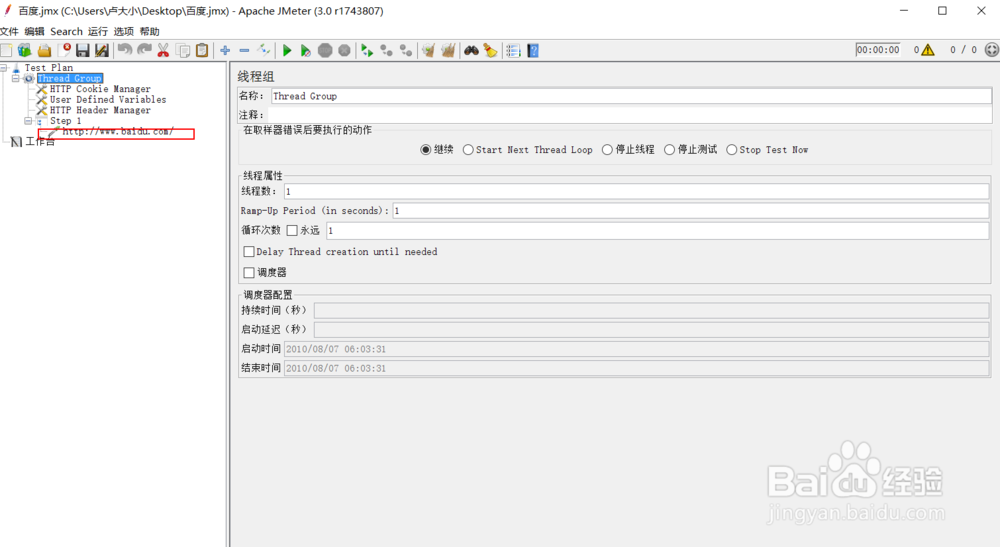The image size is (1000, 547).
Task: Click the 名称 field containing Thread Group
Action: 631,96
